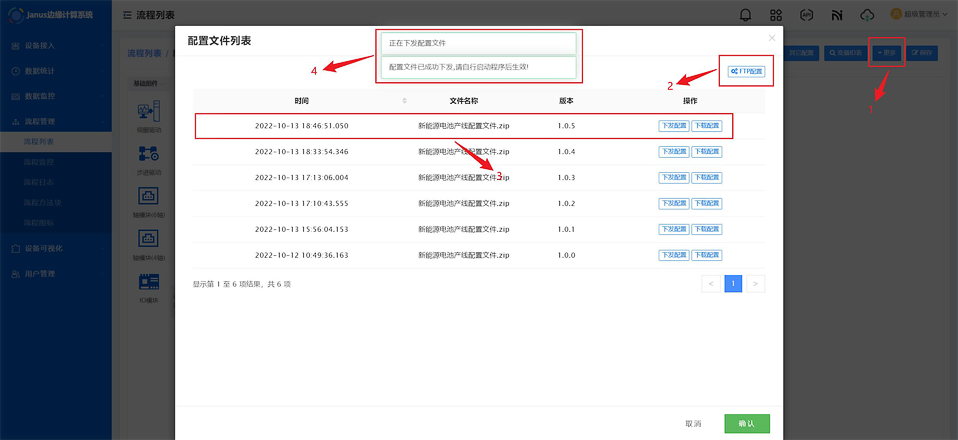Image resolution: width=958 pixels, height=440 pixels.
Task: Click 取消 in the dialog footer
Action: [693, 423]
